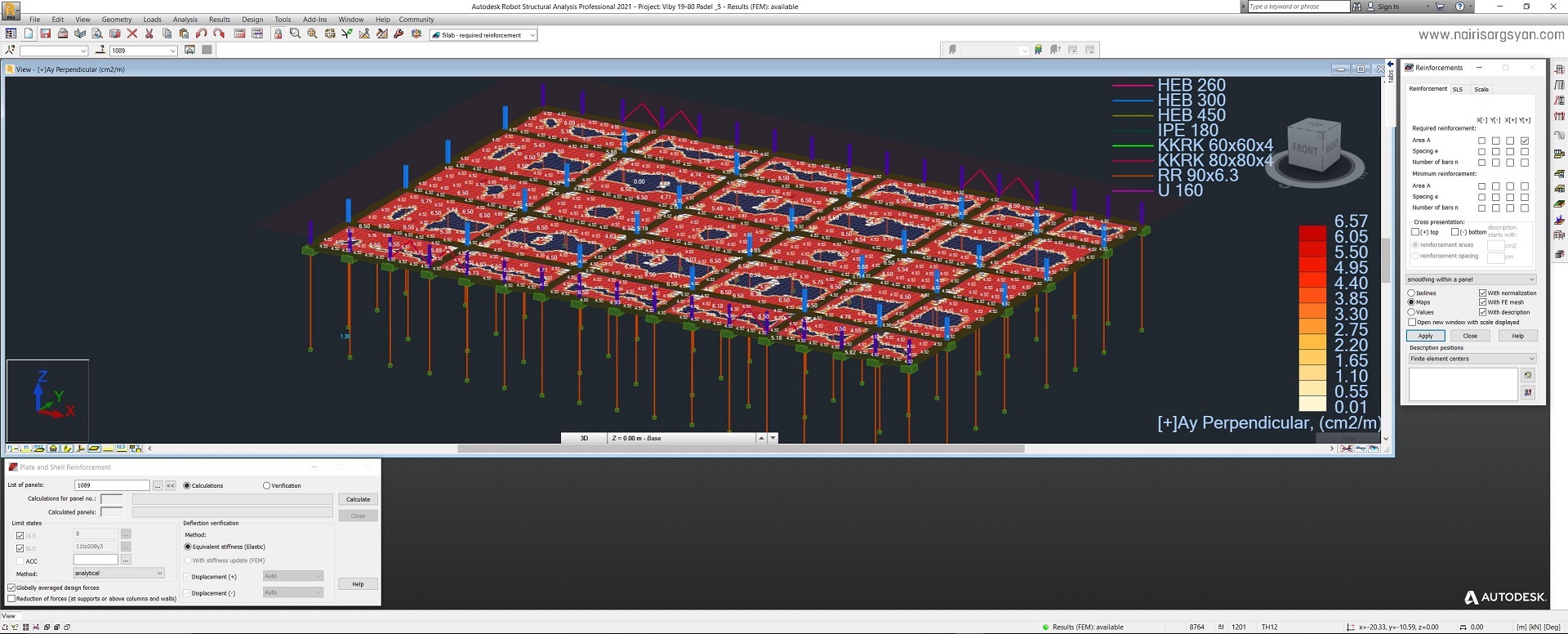Image resolution: width=1568 pixels, height=634 pixels.
Task: Open the empty node selection dropdown
Action: tap(83, 51)
